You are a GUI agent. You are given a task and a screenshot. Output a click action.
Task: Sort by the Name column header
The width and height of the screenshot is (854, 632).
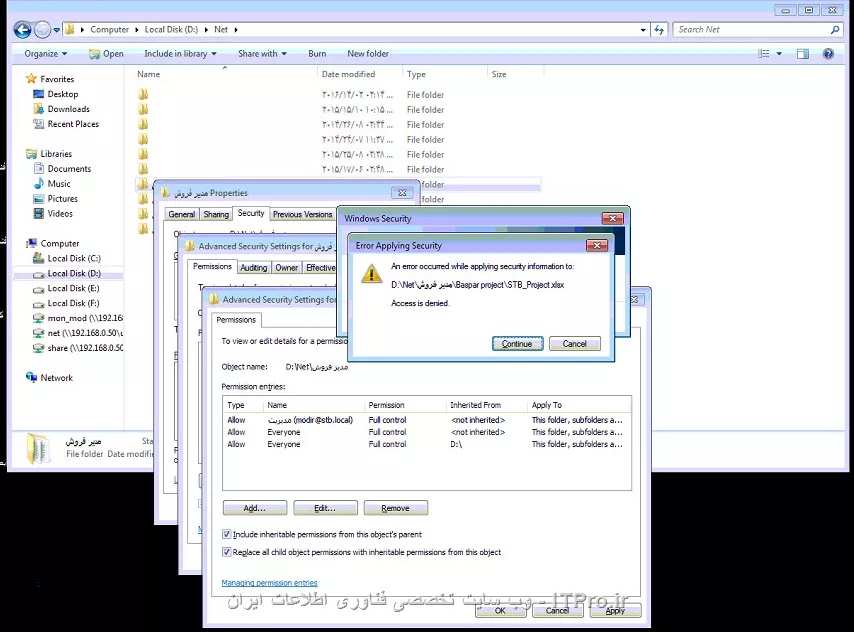click(x=225, y=74)
